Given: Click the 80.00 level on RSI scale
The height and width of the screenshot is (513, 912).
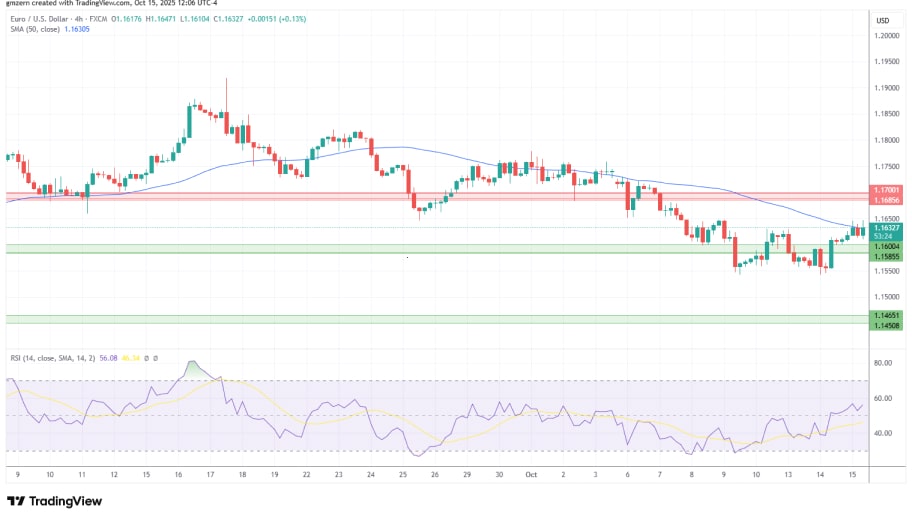Looking at the screenshot, I should coord(883,363).
